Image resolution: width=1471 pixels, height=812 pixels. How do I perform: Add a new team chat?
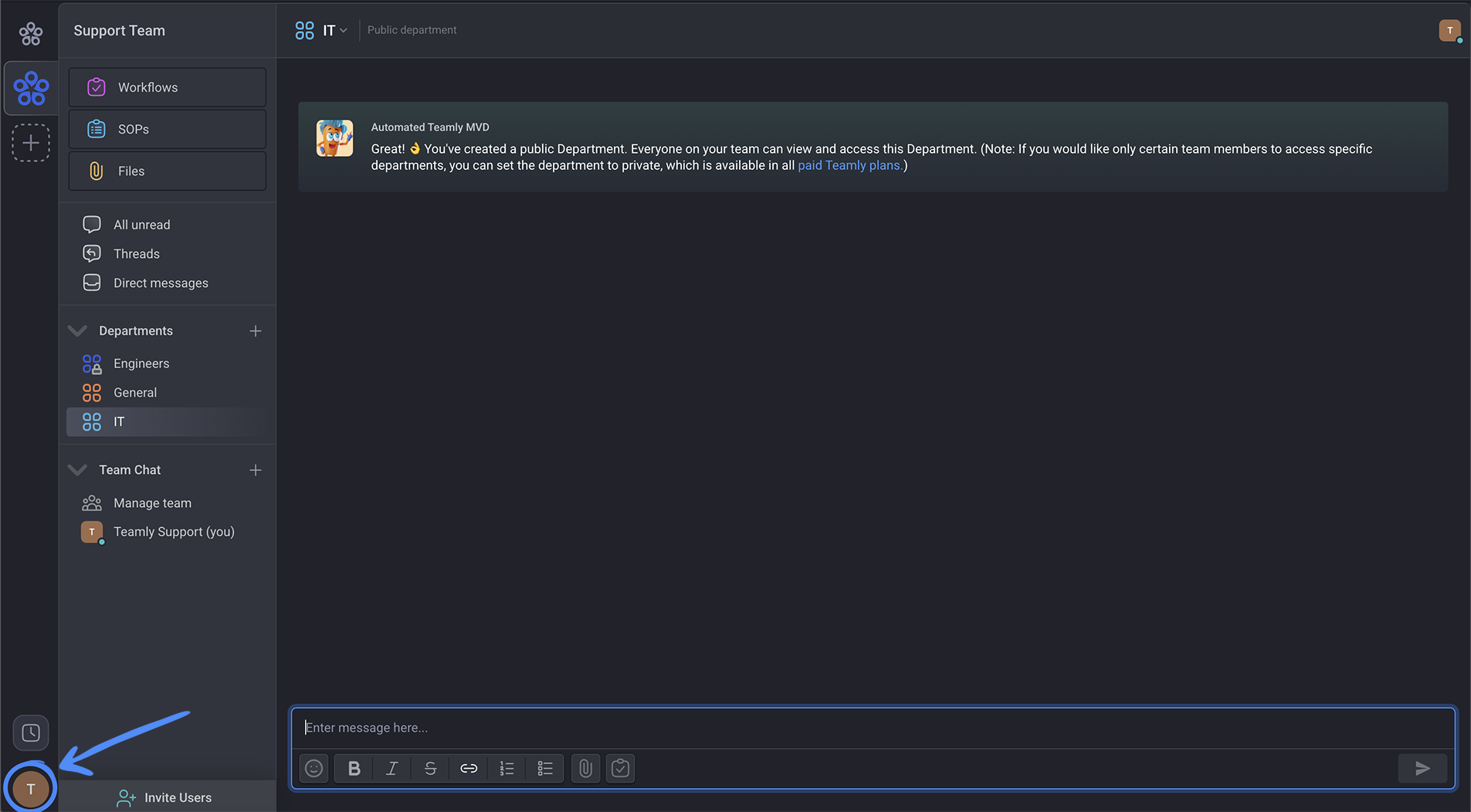(x=256, y=470)
